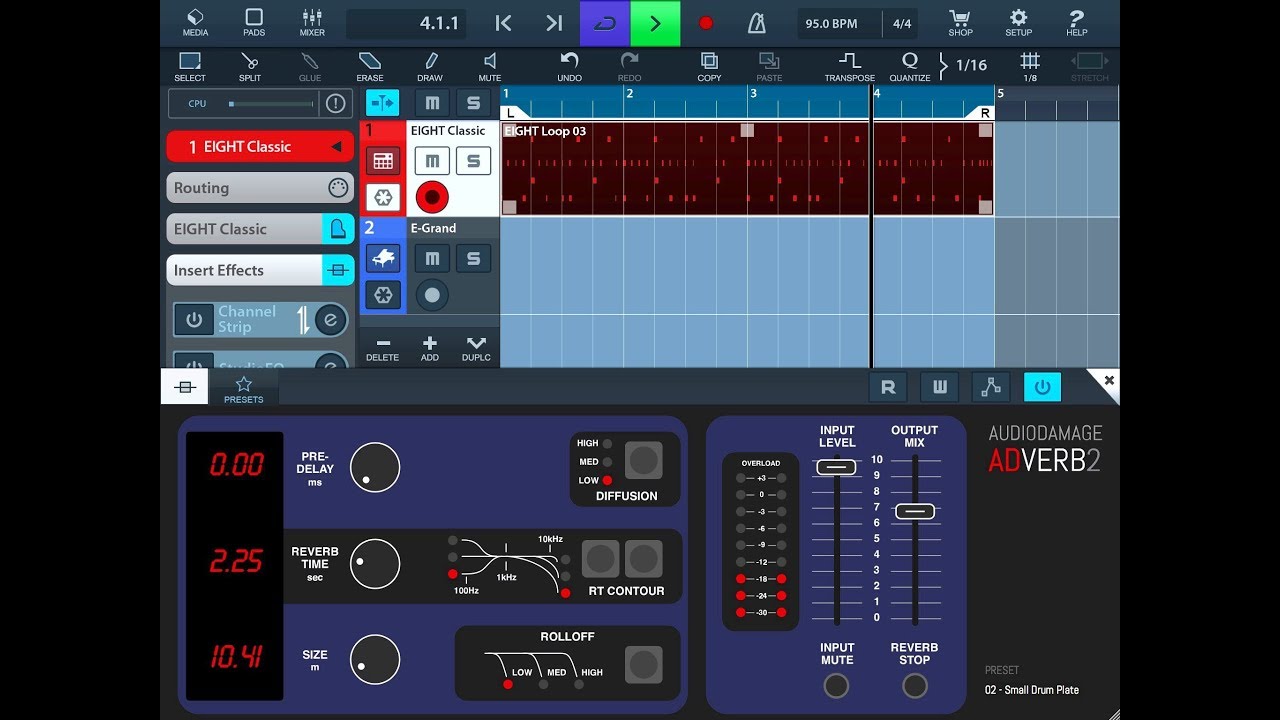Add a new track
This screenshot has width=1280, height=720.
(x=430, y=348)
